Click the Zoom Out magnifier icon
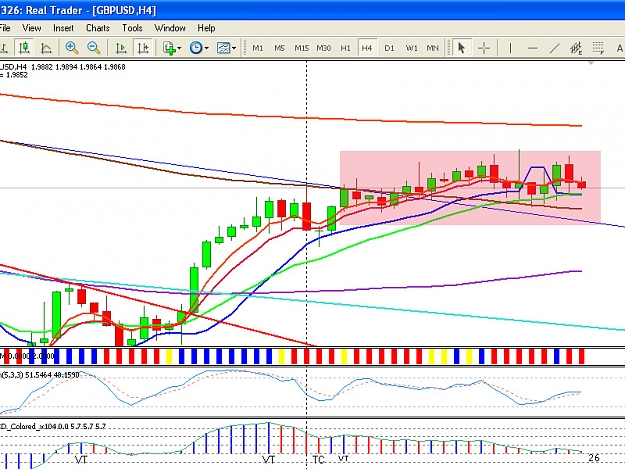The width and height of the screenshot is (625, 469). click(94, 48)
